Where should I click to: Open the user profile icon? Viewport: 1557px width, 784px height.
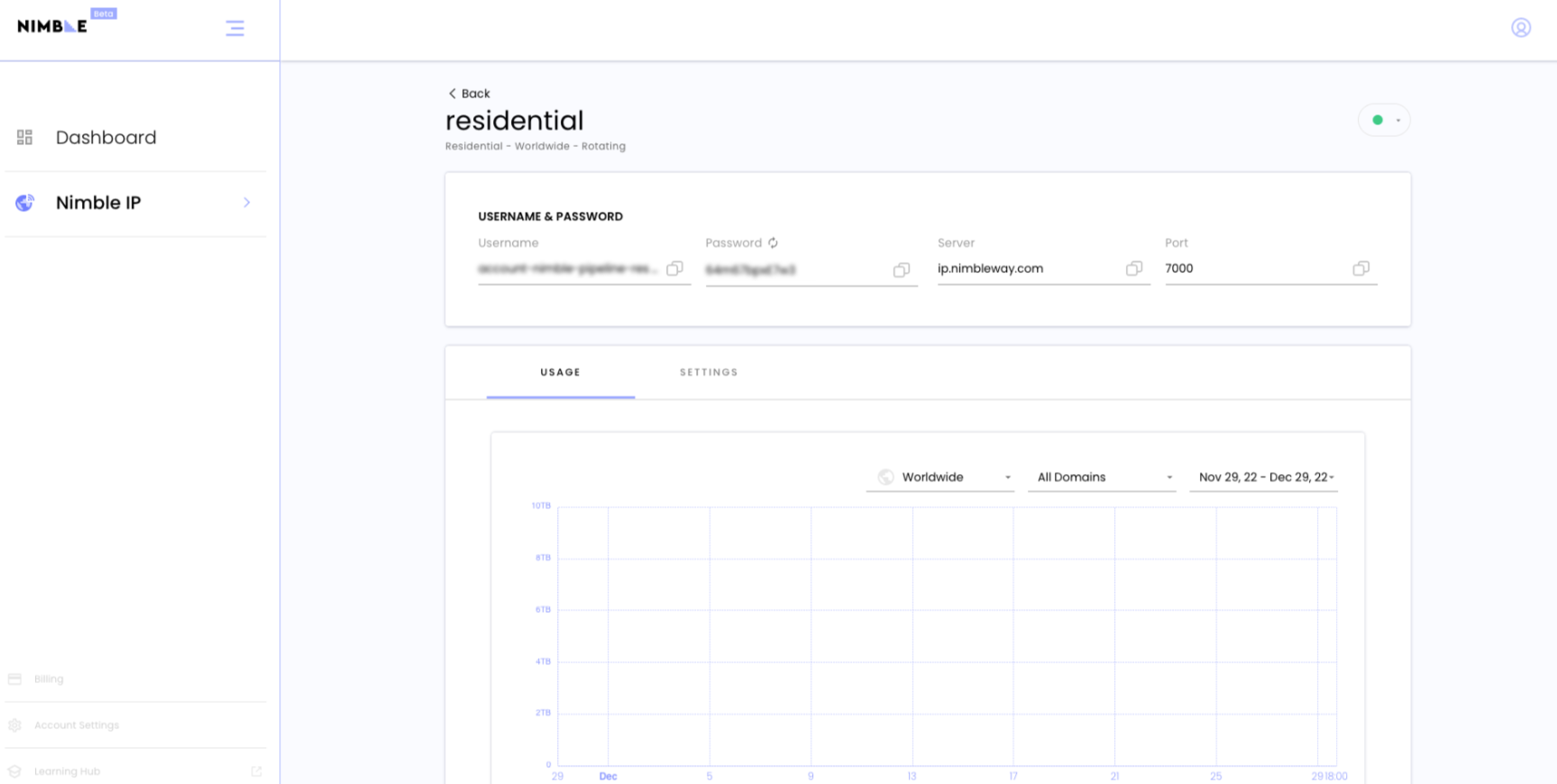(1521, 28)
